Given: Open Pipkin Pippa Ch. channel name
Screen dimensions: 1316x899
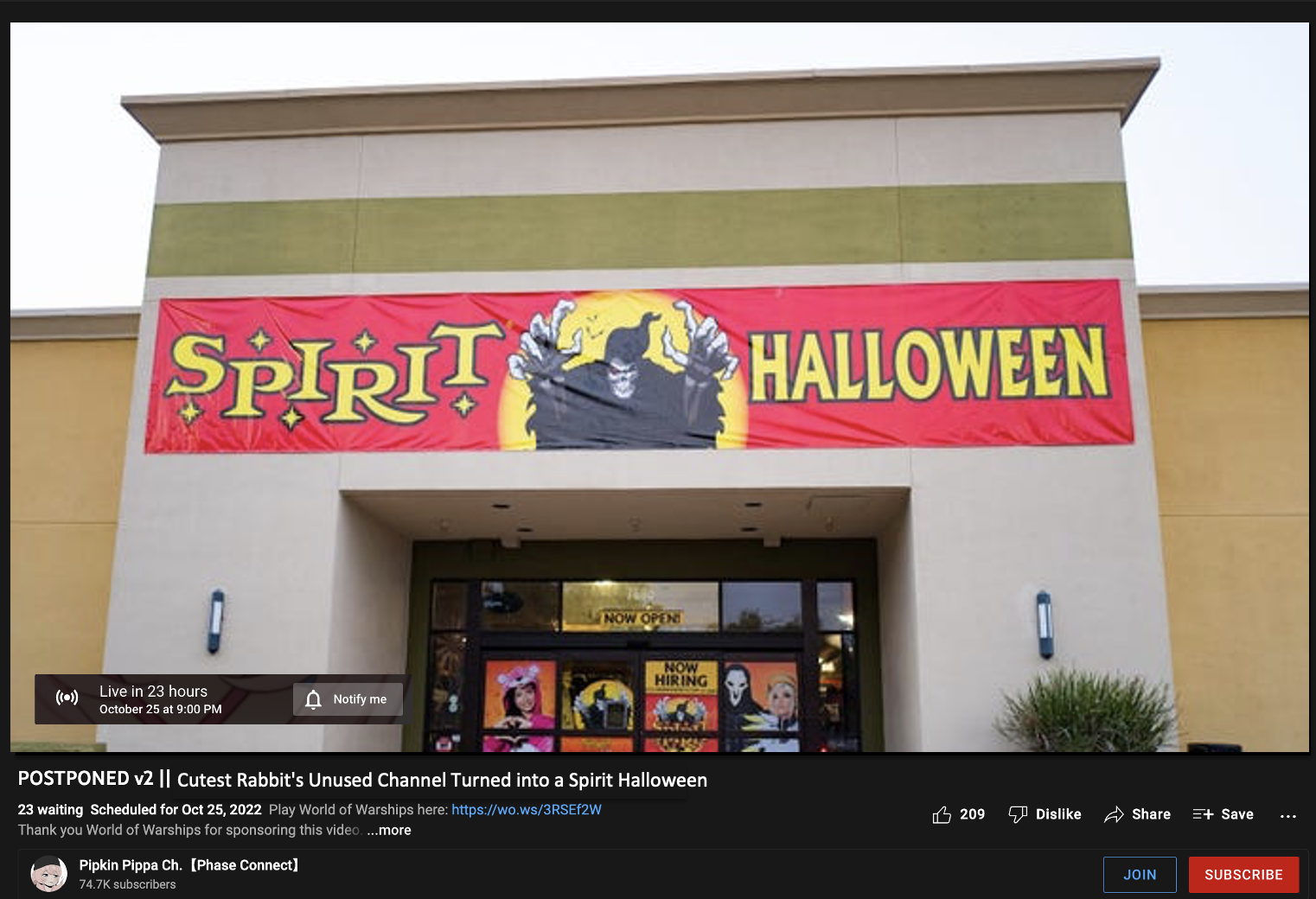Looking at the screenshot, I should tap(188, 865).
